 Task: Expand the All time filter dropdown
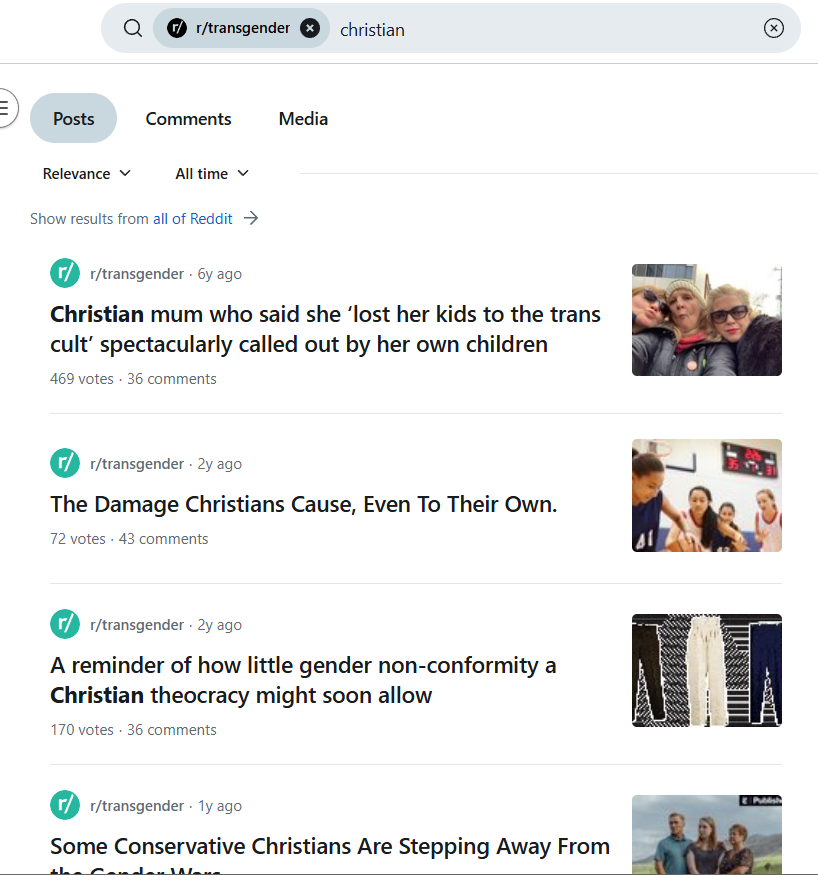point(212,173)
